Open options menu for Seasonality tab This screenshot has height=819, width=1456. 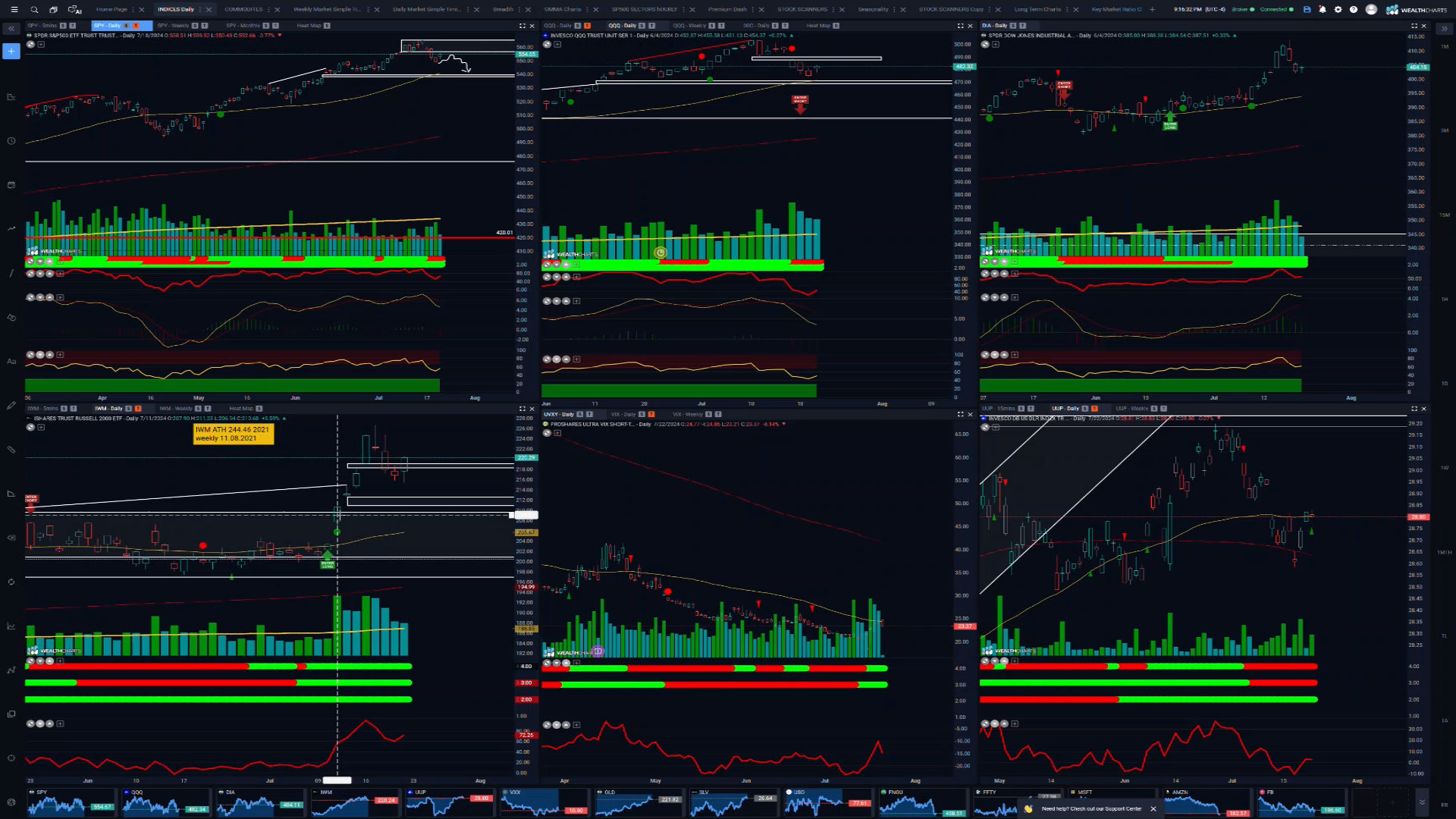895,10
